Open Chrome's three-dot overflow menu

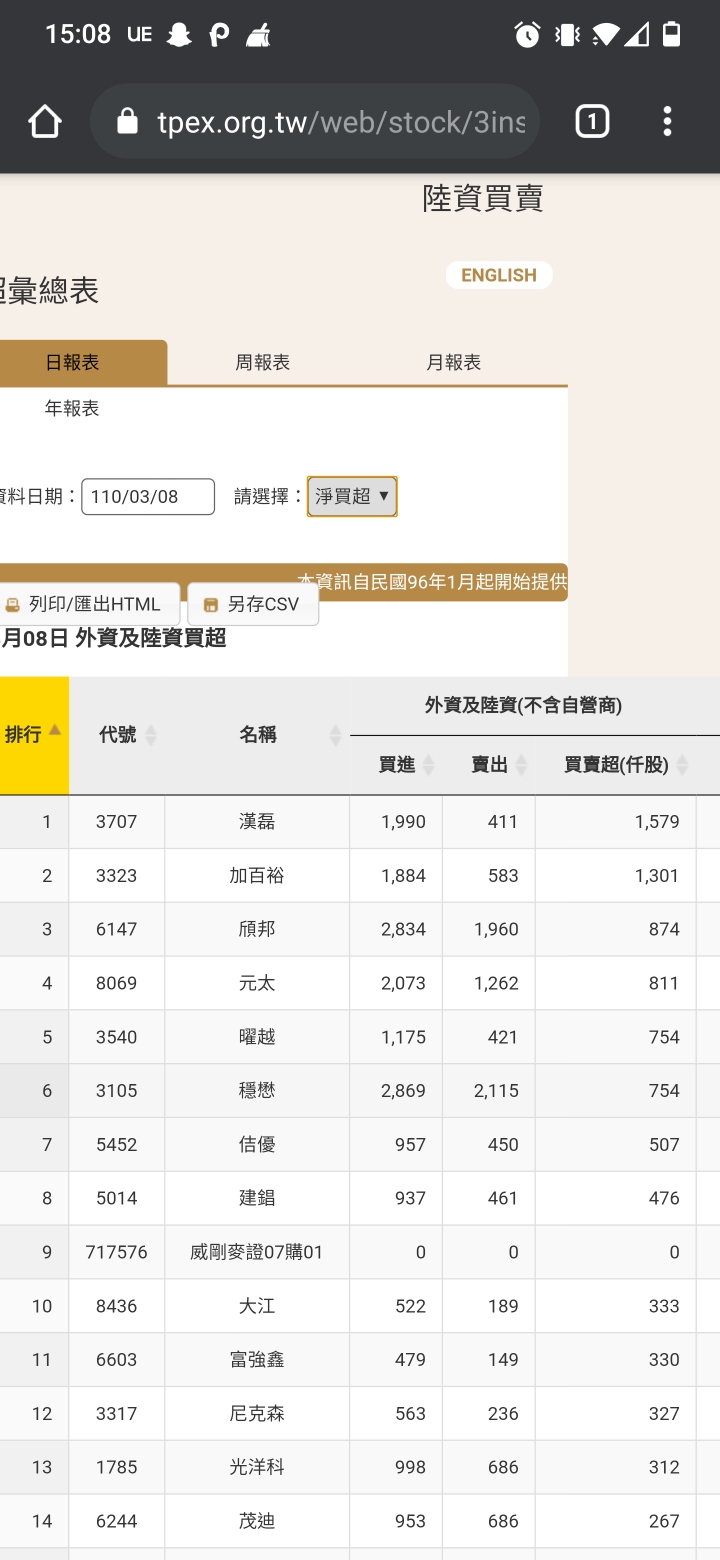click(x=667, y=122)
